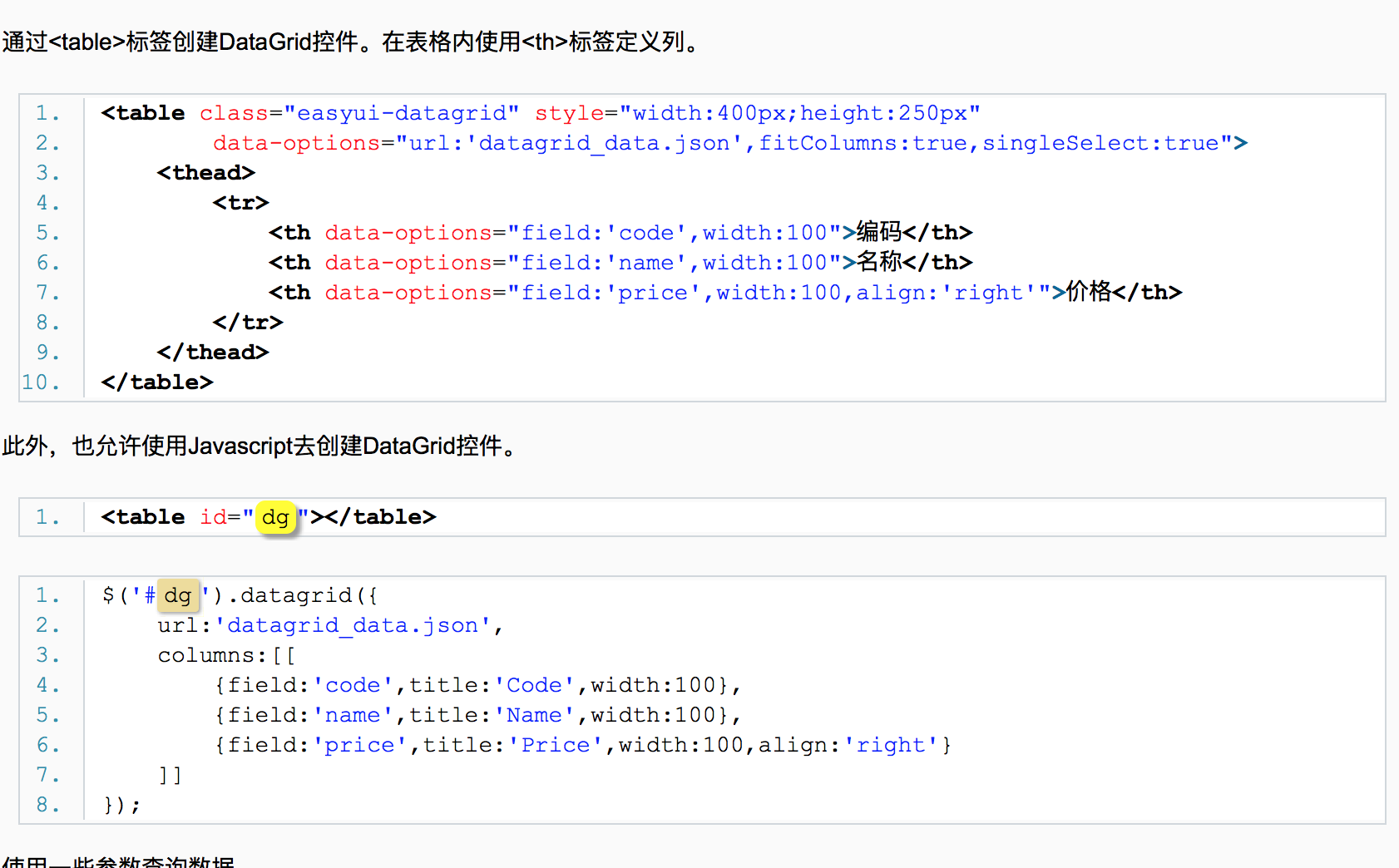Viewport: 1399px width, 868px height.
Task: Click the '></table>' part of the id='dg' line
Action: (x=373, y=517)
